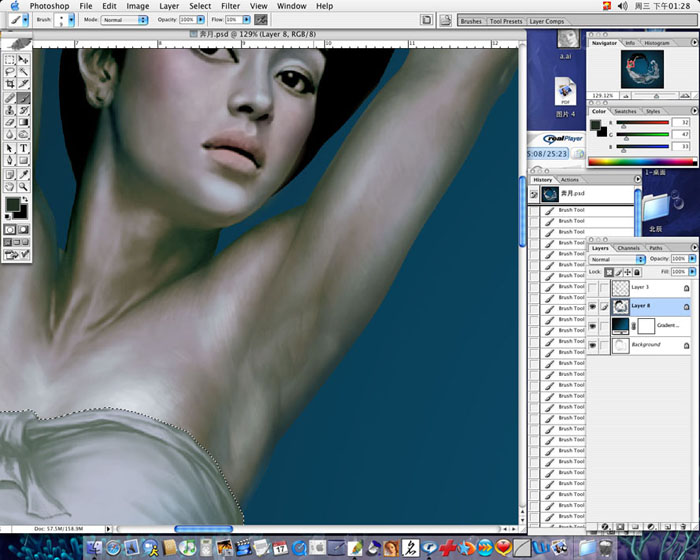Image resolution: width=700 pixels, height=560 pixels.
Task: Open the Flow slider arrow
Action: (246, 20)
